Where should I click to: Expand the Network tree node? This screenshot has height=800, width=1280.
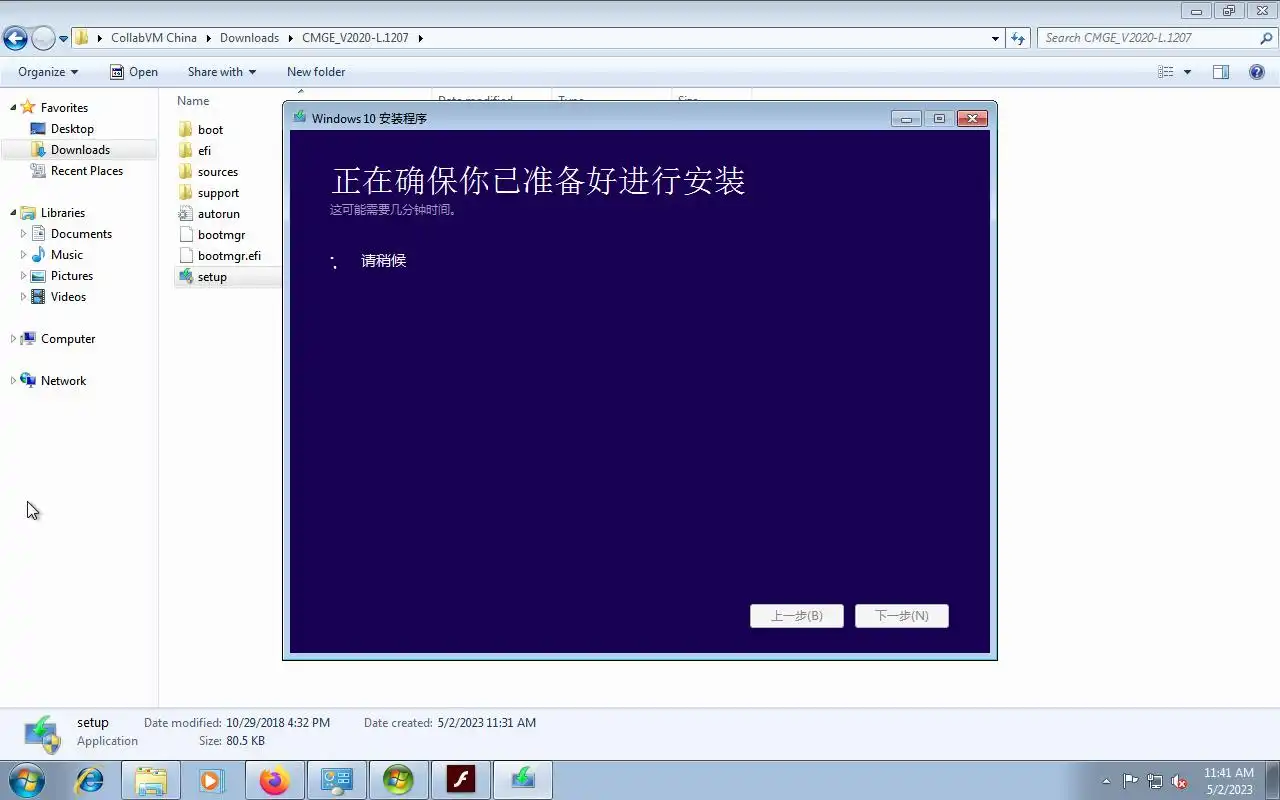click(x=13, y=381)
